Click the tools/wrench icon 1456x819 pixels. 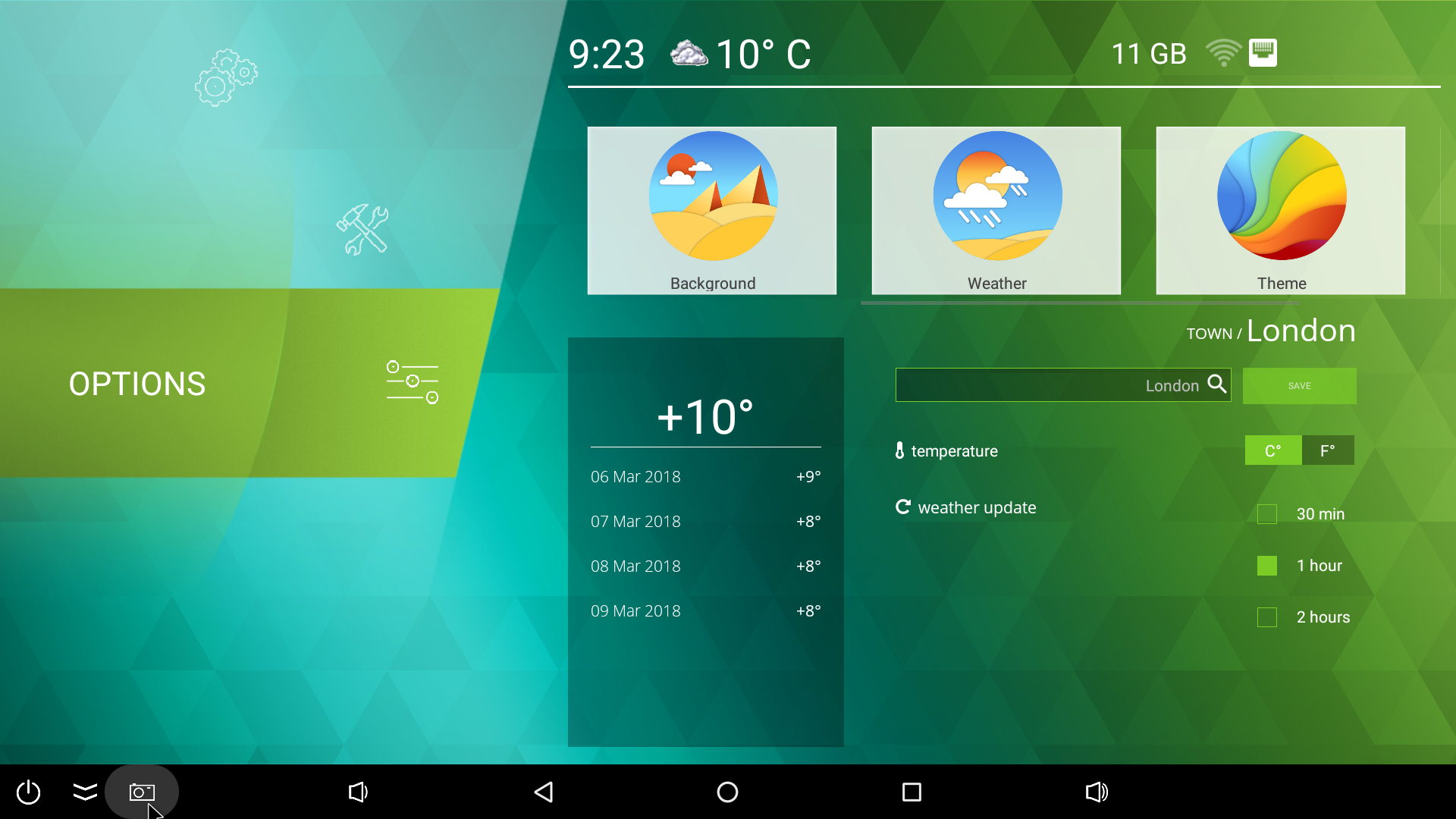pos(363,227)
